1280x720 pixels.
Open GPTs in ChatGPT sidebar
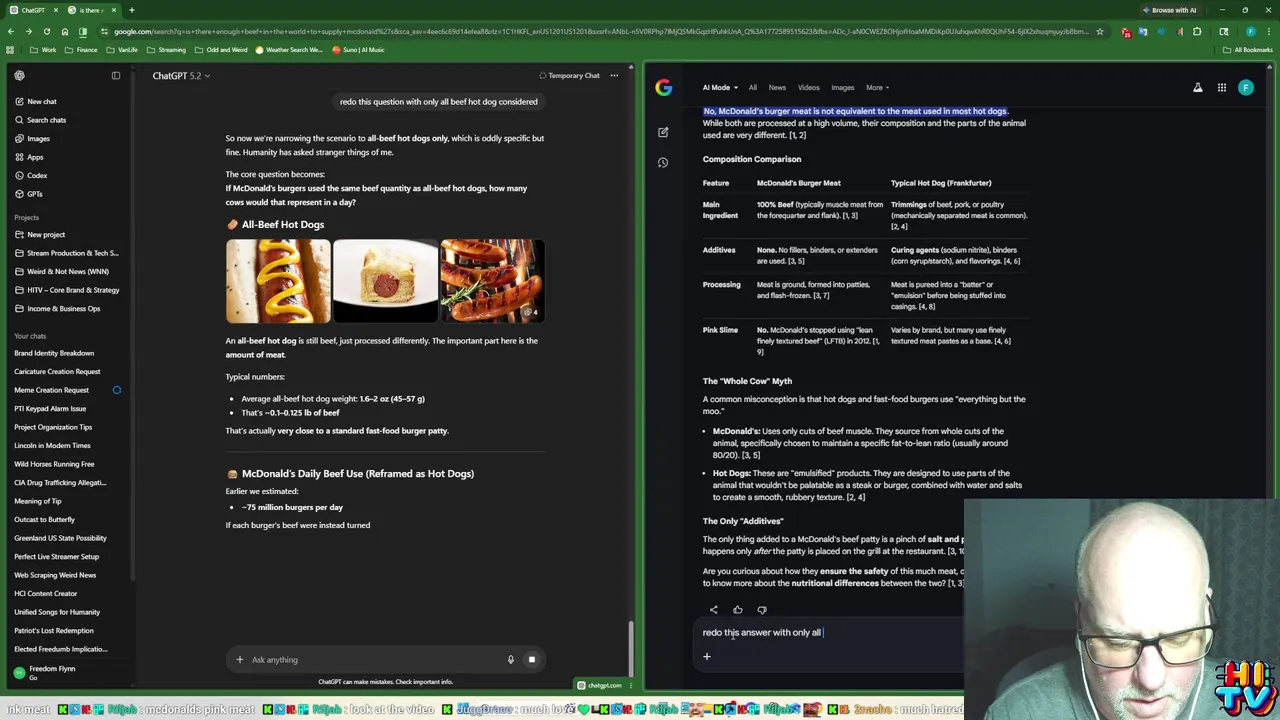[x=28, y=194]
